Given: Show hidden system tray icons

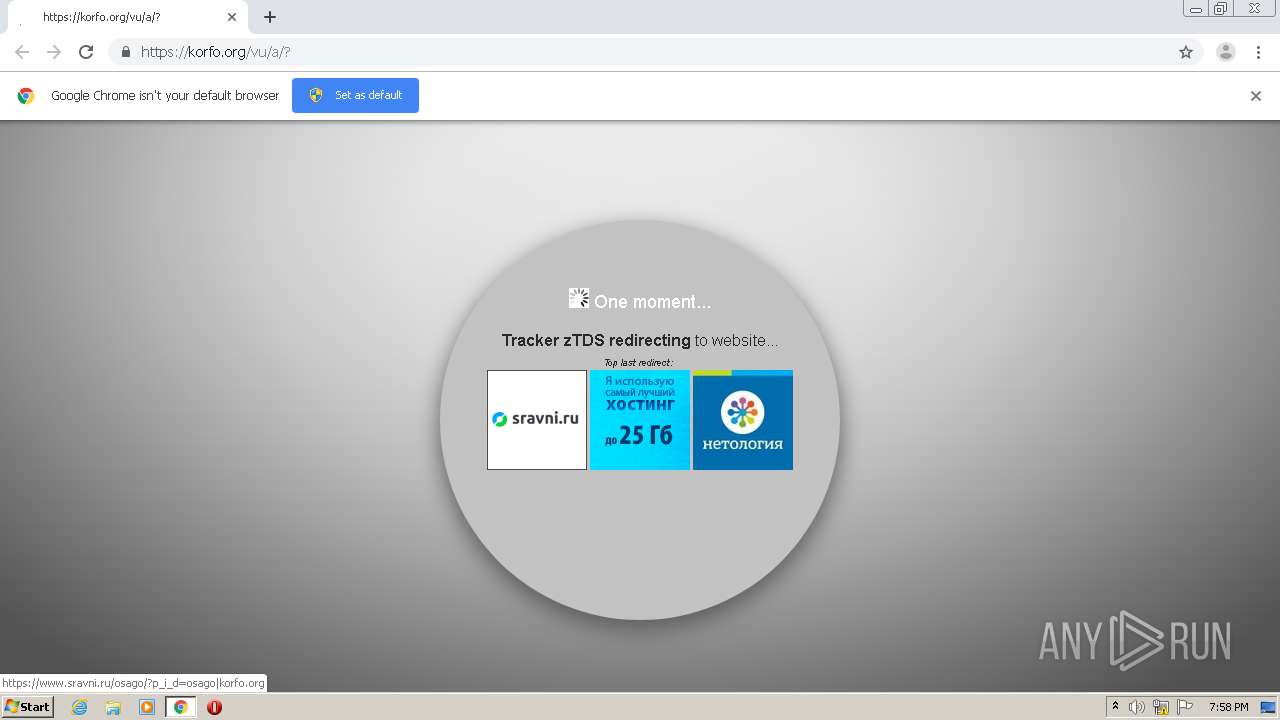Looking at the screenshot, I should pos(1115,707).
